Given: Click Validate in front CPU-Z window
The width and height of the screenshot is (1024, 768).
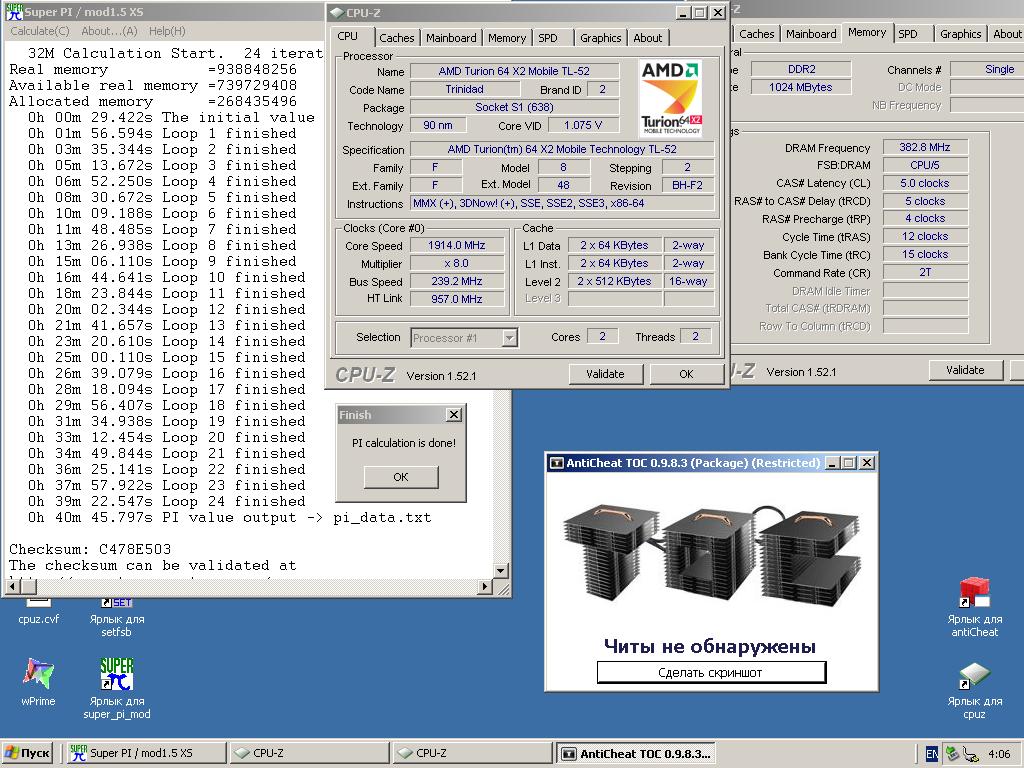Looking at the screenshot, I should point(605,374).
